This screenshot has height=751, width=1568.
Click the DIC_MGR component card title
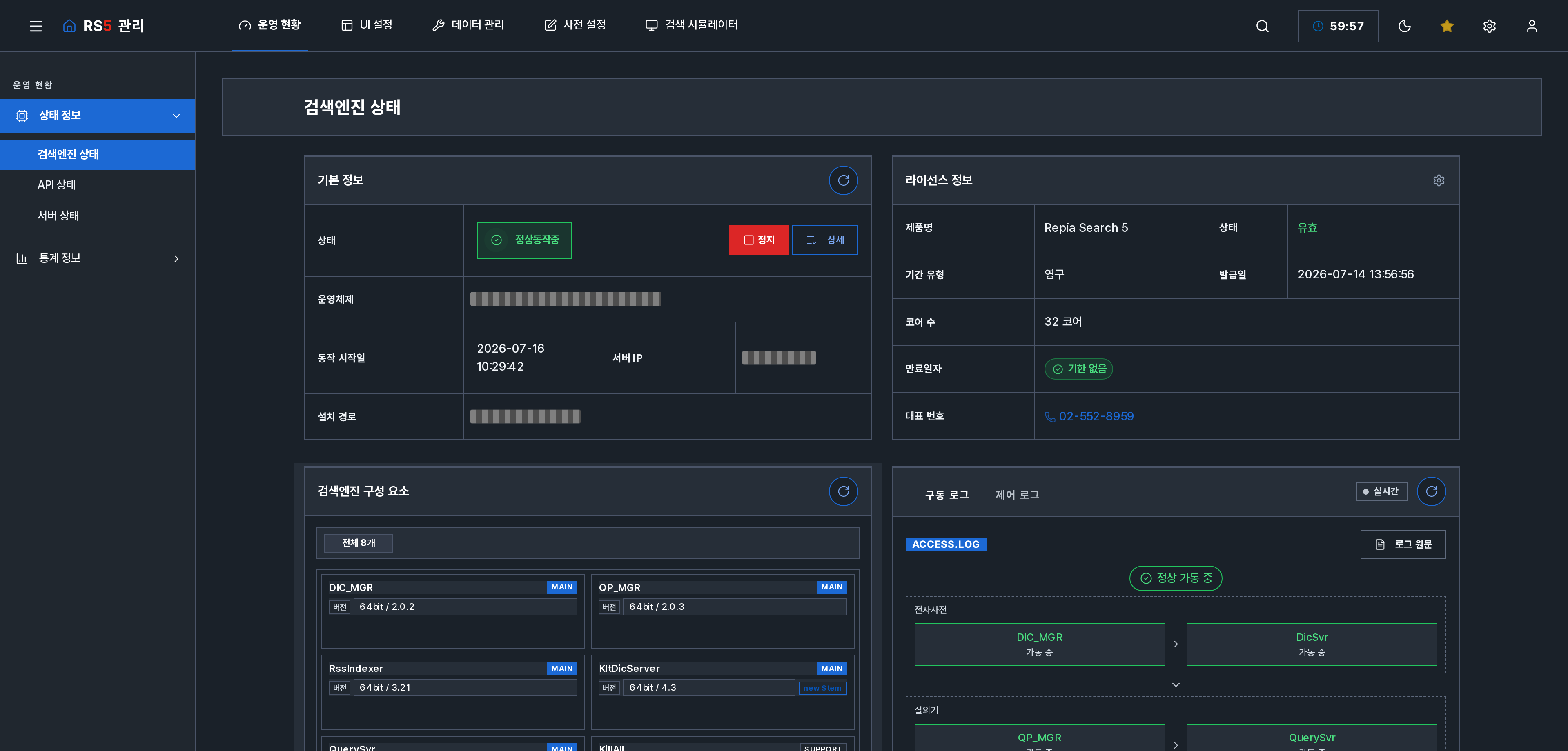351,587
